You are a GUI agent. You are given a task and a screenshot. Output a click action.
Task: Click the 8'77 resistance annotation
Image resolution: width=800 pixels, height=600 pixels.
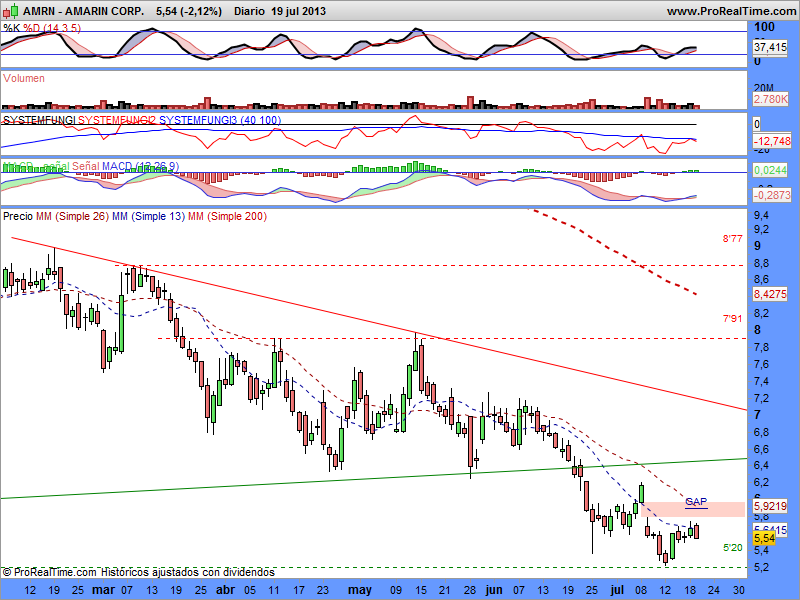coord(732,239)
